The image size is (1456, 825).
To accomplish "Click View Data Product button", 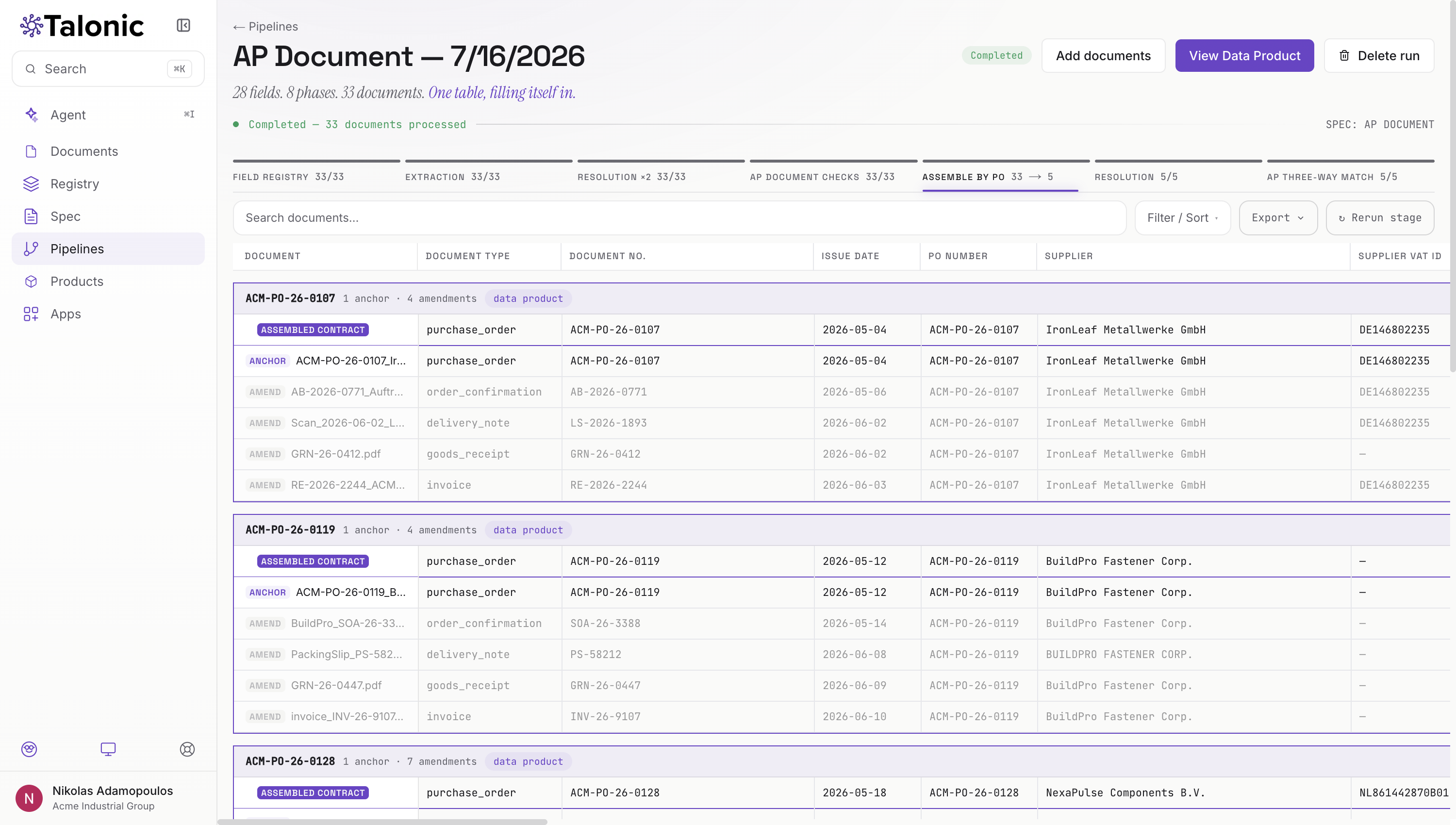I will coord(1244,55).
